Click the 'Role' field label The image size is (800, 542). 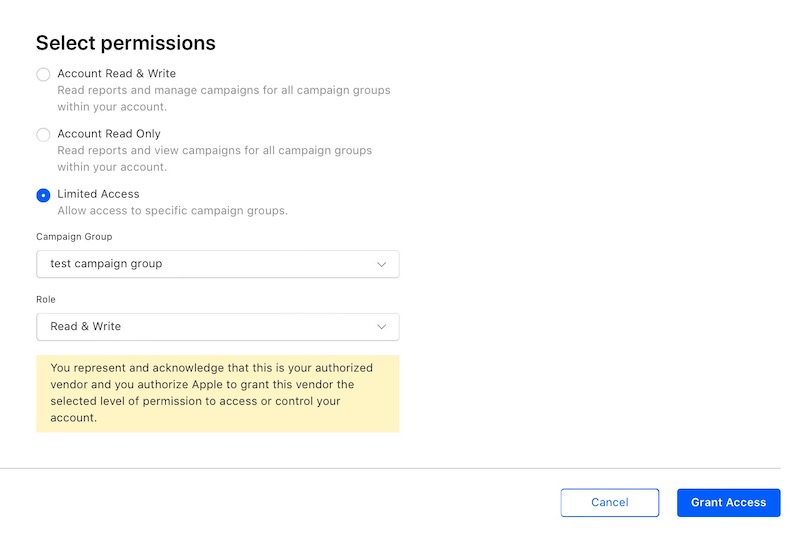point(47,299)
